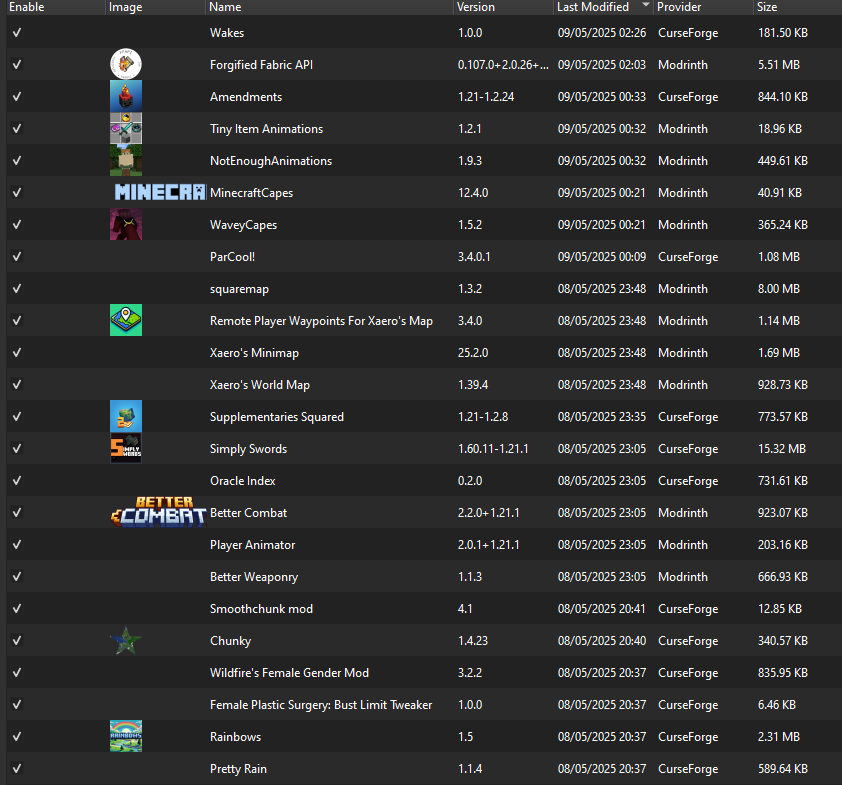Click the MinecraftCapes logo image
This screenshot has width=842, height=785.
(160, 192)
